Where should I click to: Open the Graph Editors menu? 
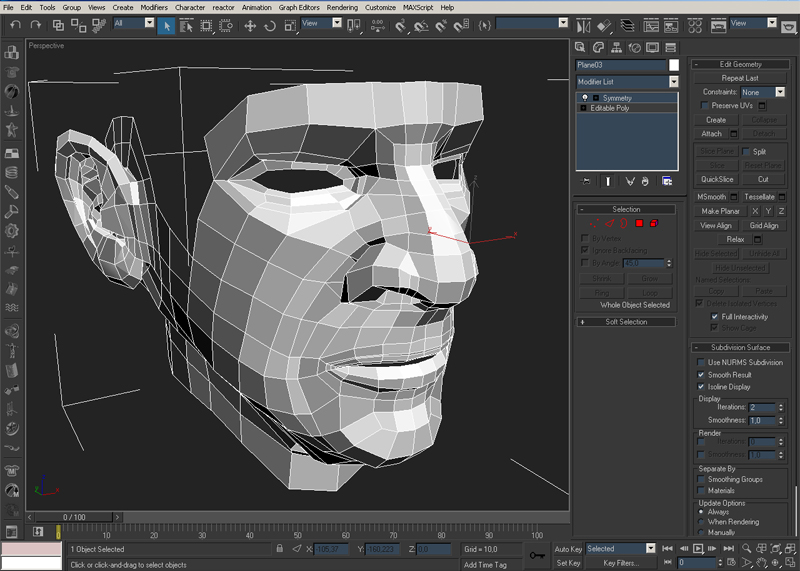pyautogui.click(x=299, y=7)
